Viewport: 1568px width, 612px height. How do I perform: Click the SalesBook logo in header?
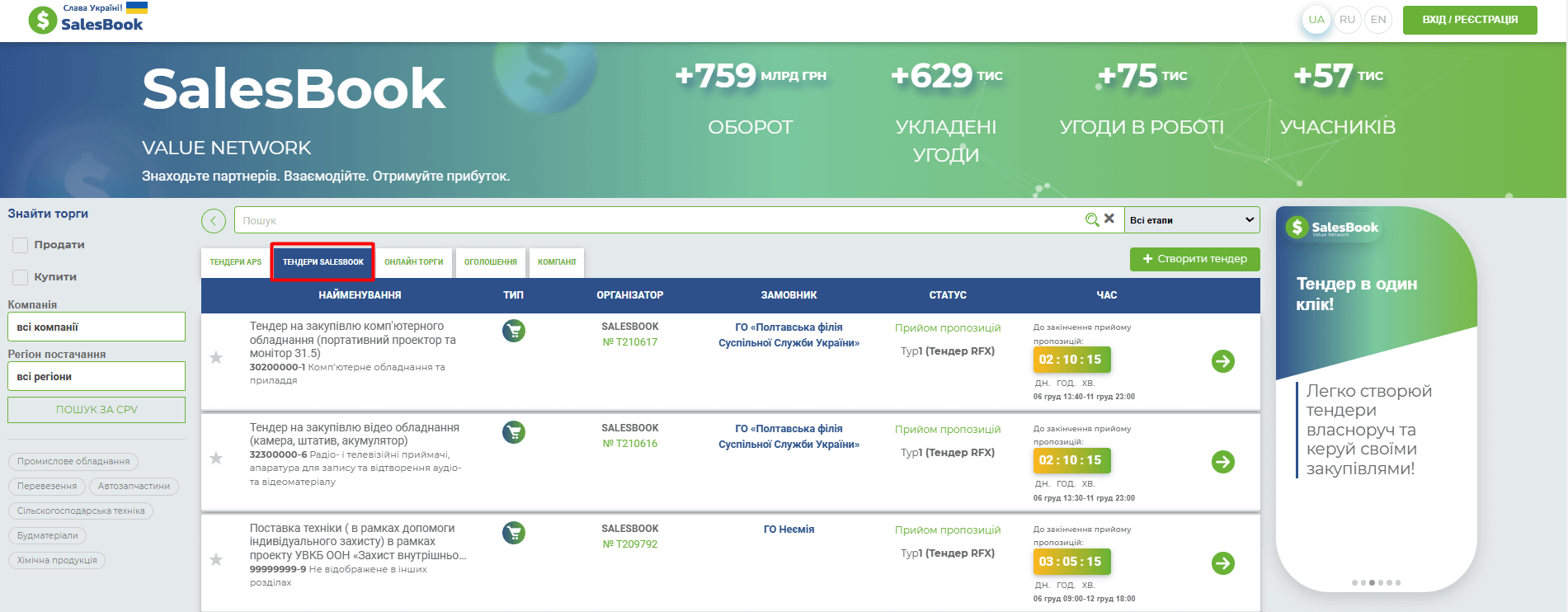[x=88, y=19]
